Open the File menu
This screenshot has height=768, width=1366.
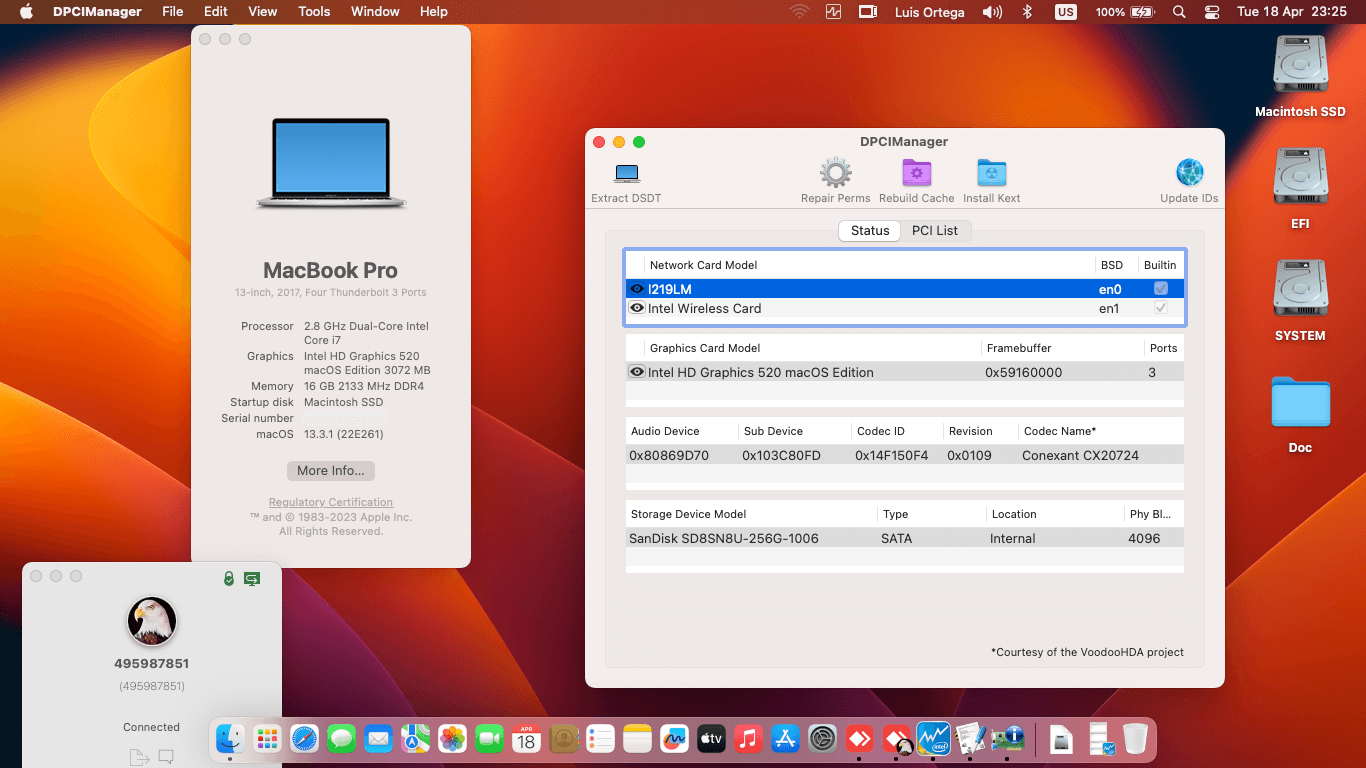tap(173, 12)
